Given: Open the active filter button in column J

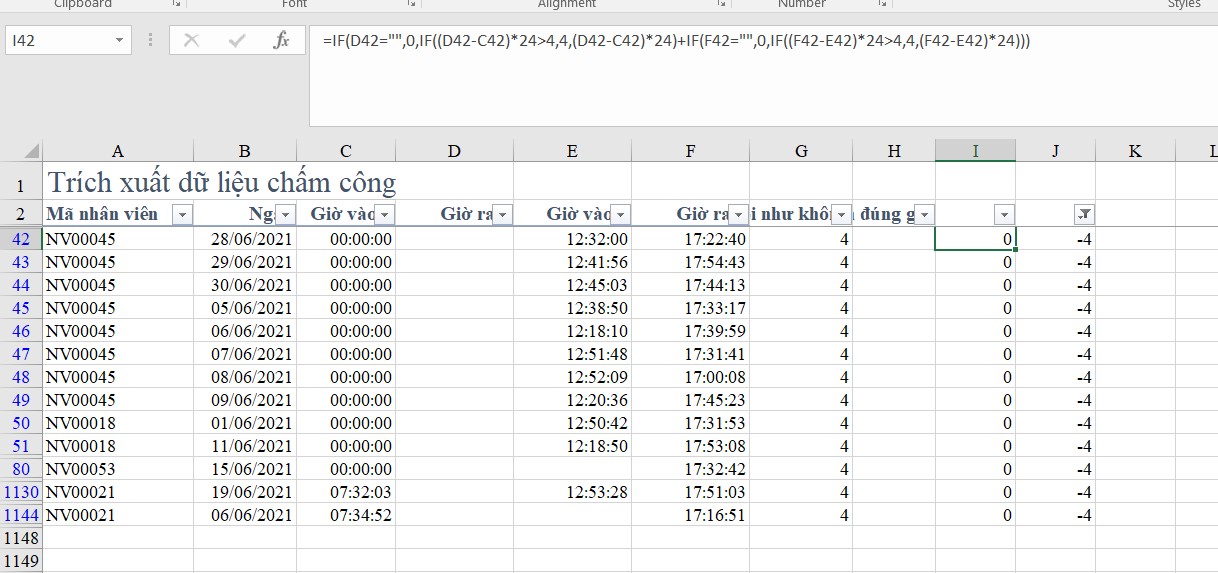Looking at the screenshot, I should 1084,214.
